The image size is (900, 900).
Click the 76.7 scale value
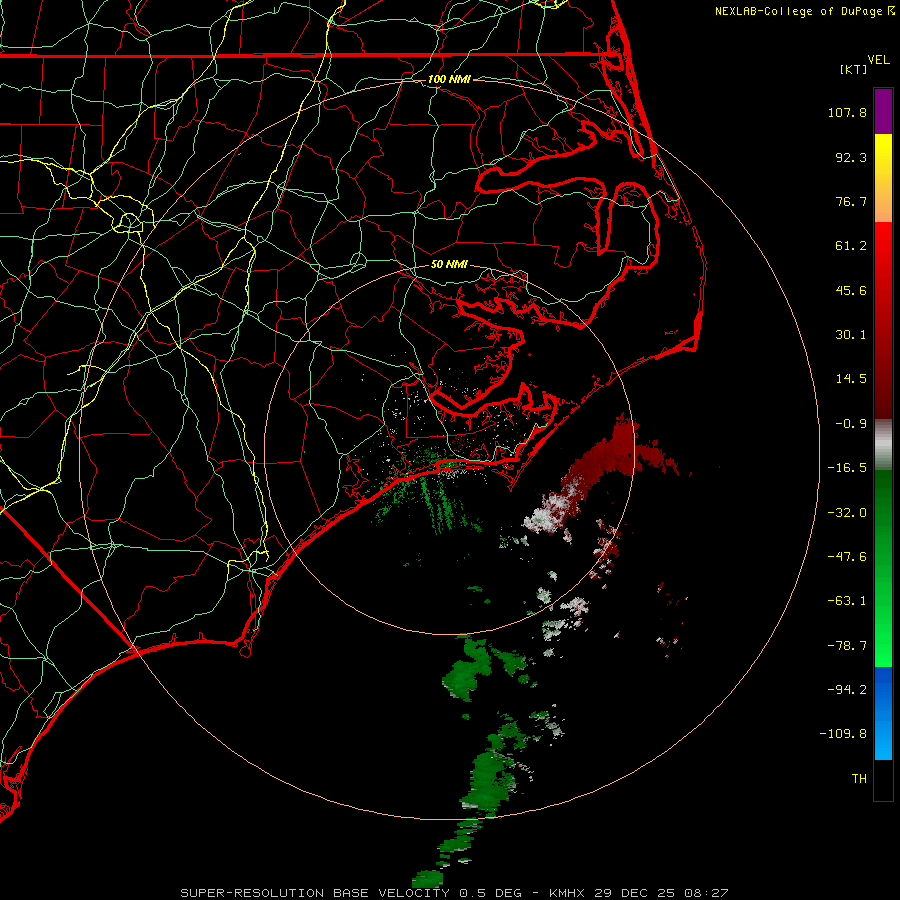pyautogui.click(x=851, y=201)
